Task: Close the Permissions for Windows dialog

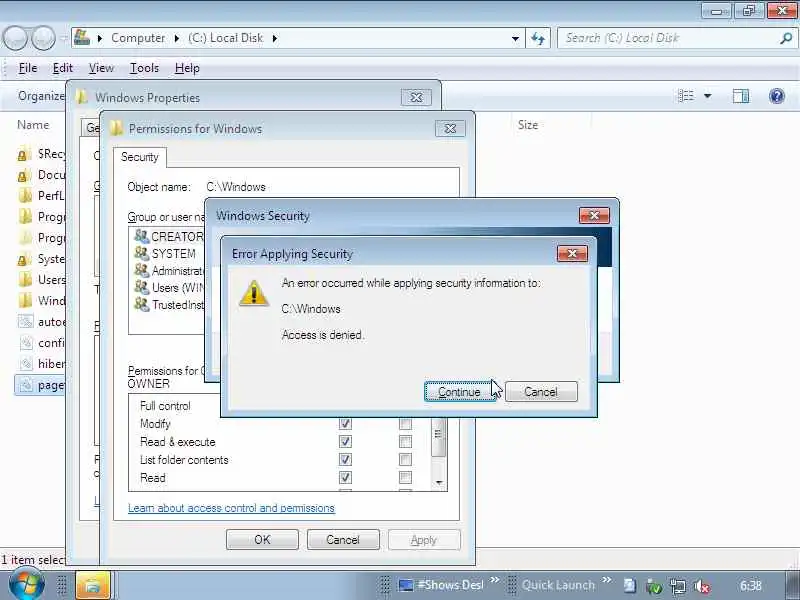Action: pyautogui.click(x=450, y=129)
